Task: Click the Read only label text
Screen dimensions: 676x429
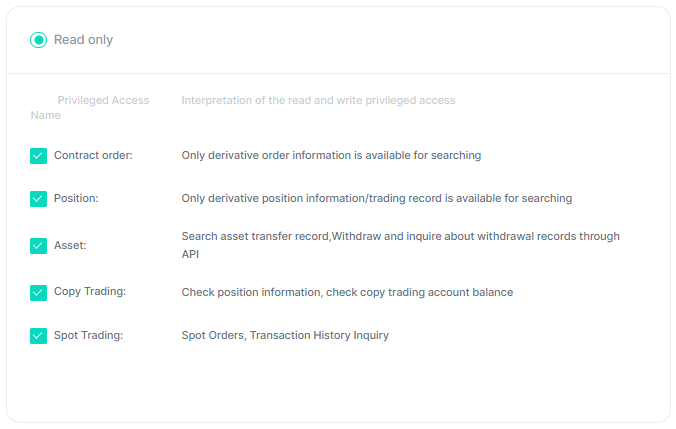Action: (x=83, y=40)
